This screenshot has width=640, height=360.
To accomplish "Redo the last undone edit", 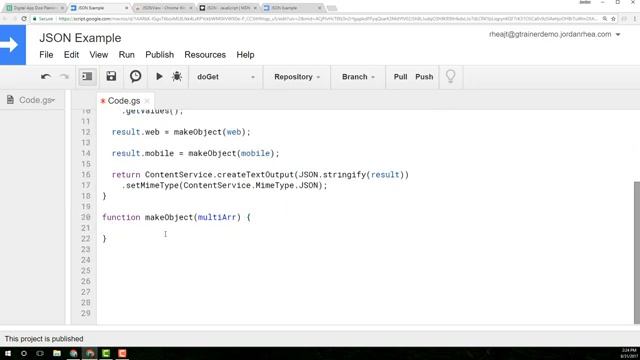I will tap(64, 77).
